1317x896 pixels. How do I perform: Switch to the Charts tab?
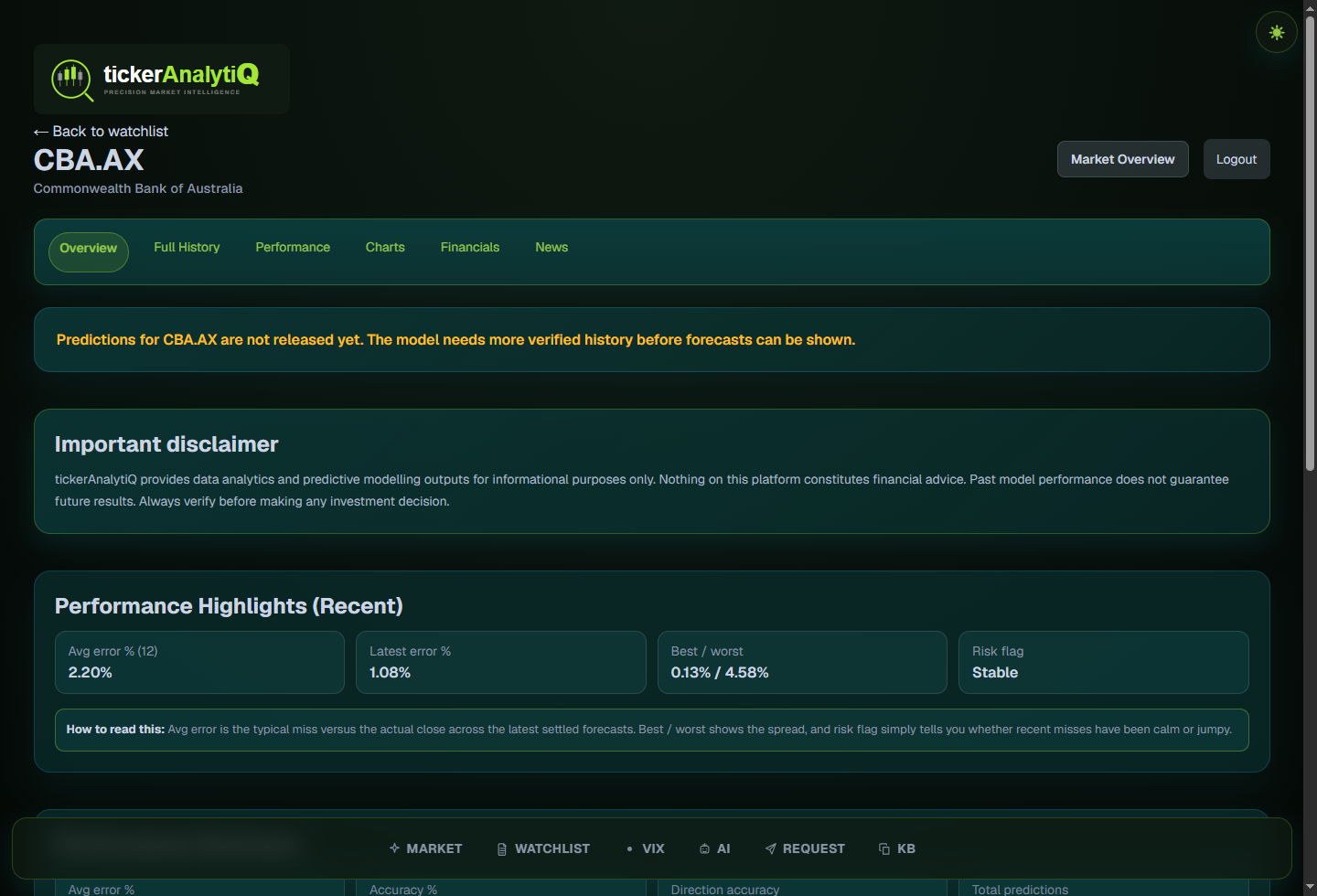[385, 248]
